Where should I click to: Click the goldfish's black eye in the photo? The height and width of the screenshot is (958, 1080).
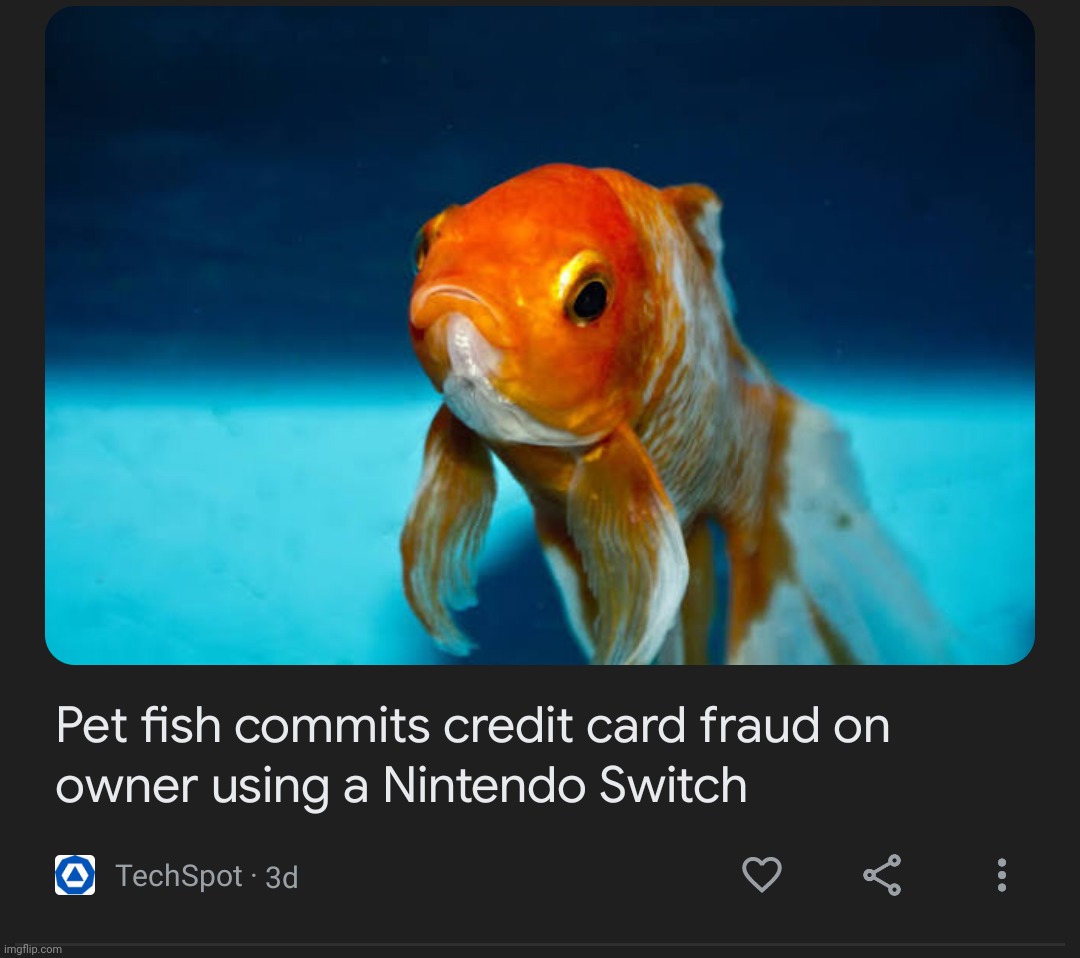point(589,298)
